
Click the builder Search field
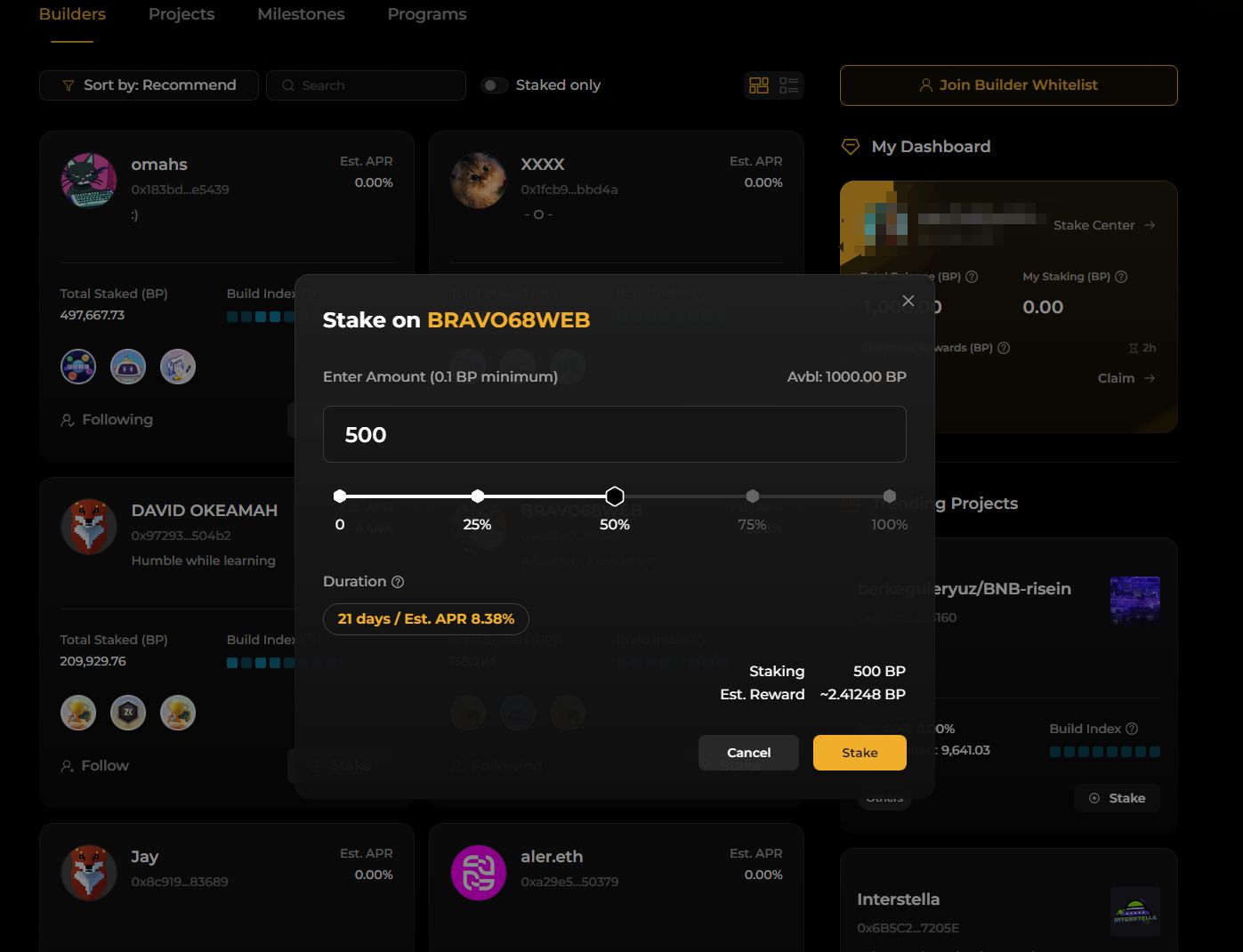pos(366,85)
